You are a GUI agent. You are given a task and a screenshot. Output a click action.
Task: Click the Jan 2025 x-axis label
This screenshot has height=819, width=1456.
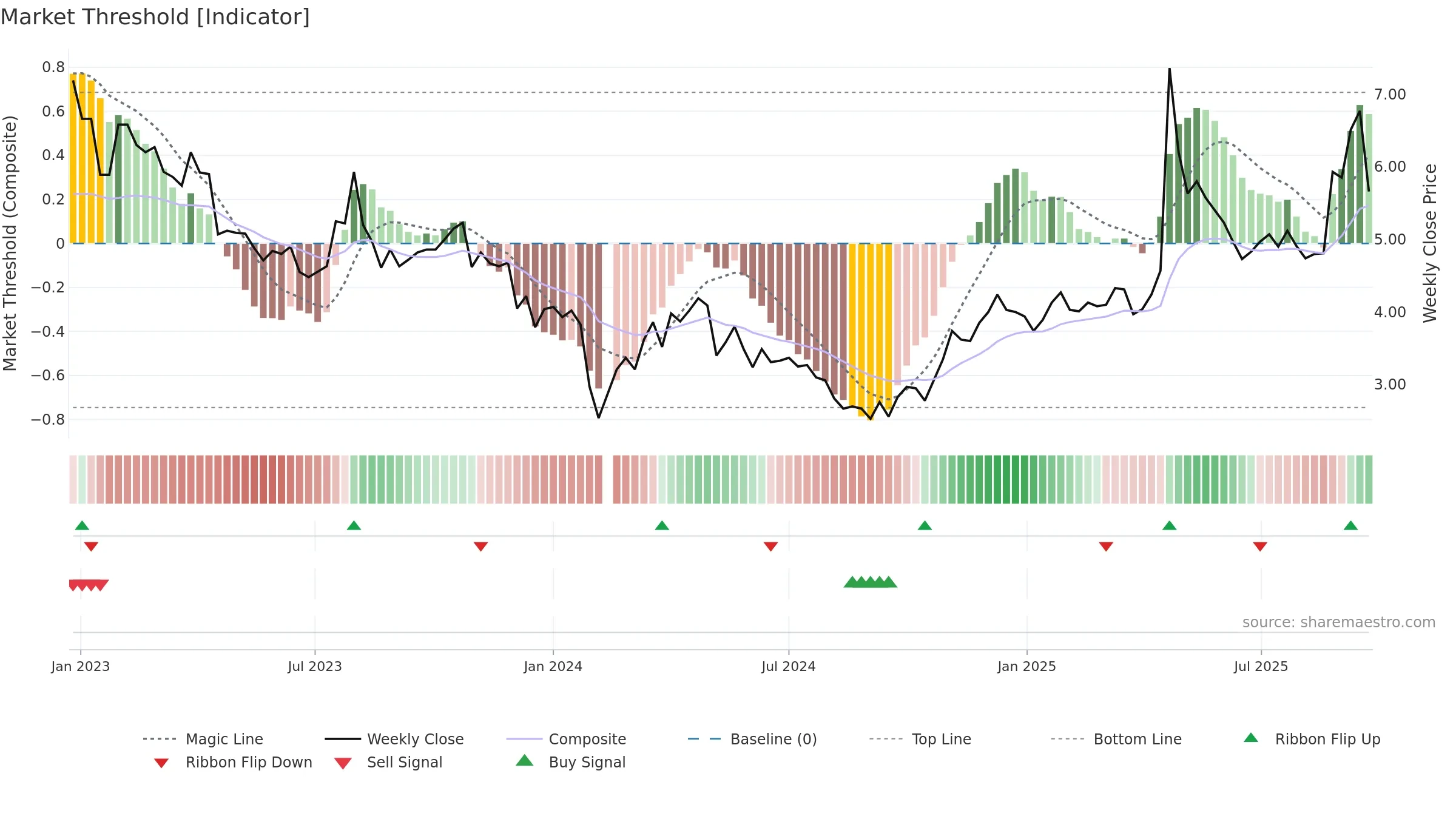click(1027, 666)
